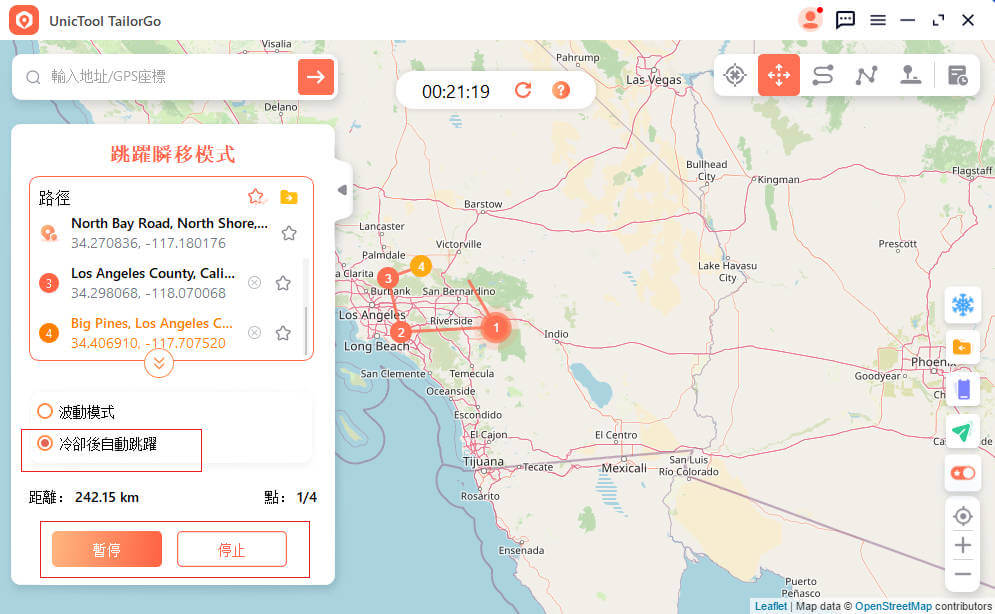Click map marker 1 near Riverside

(496, 328)
